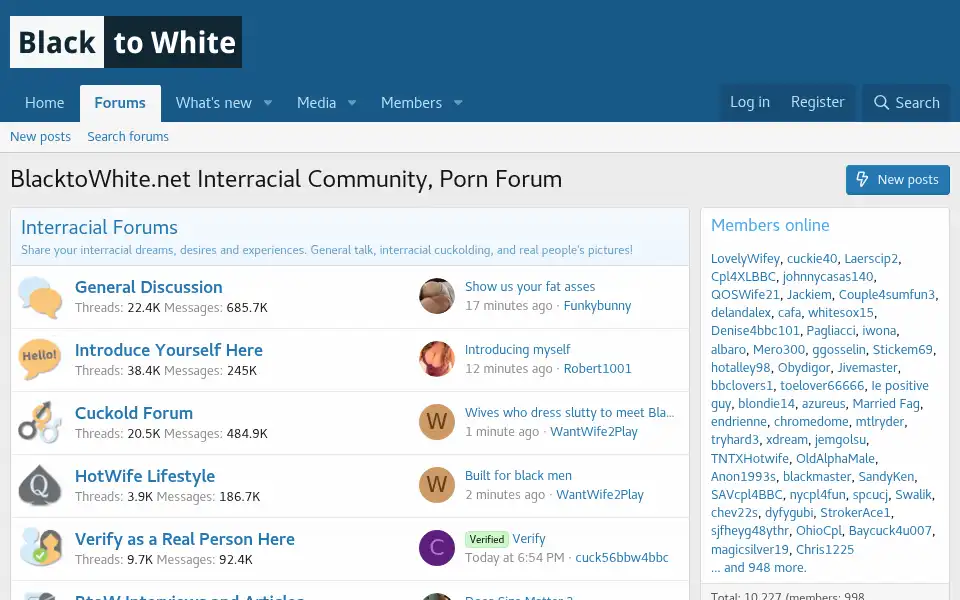The height and width of the screenshot is (600, 960).
Task: Open thread Wives who dress slutty to meet
Action: point(569,413)
